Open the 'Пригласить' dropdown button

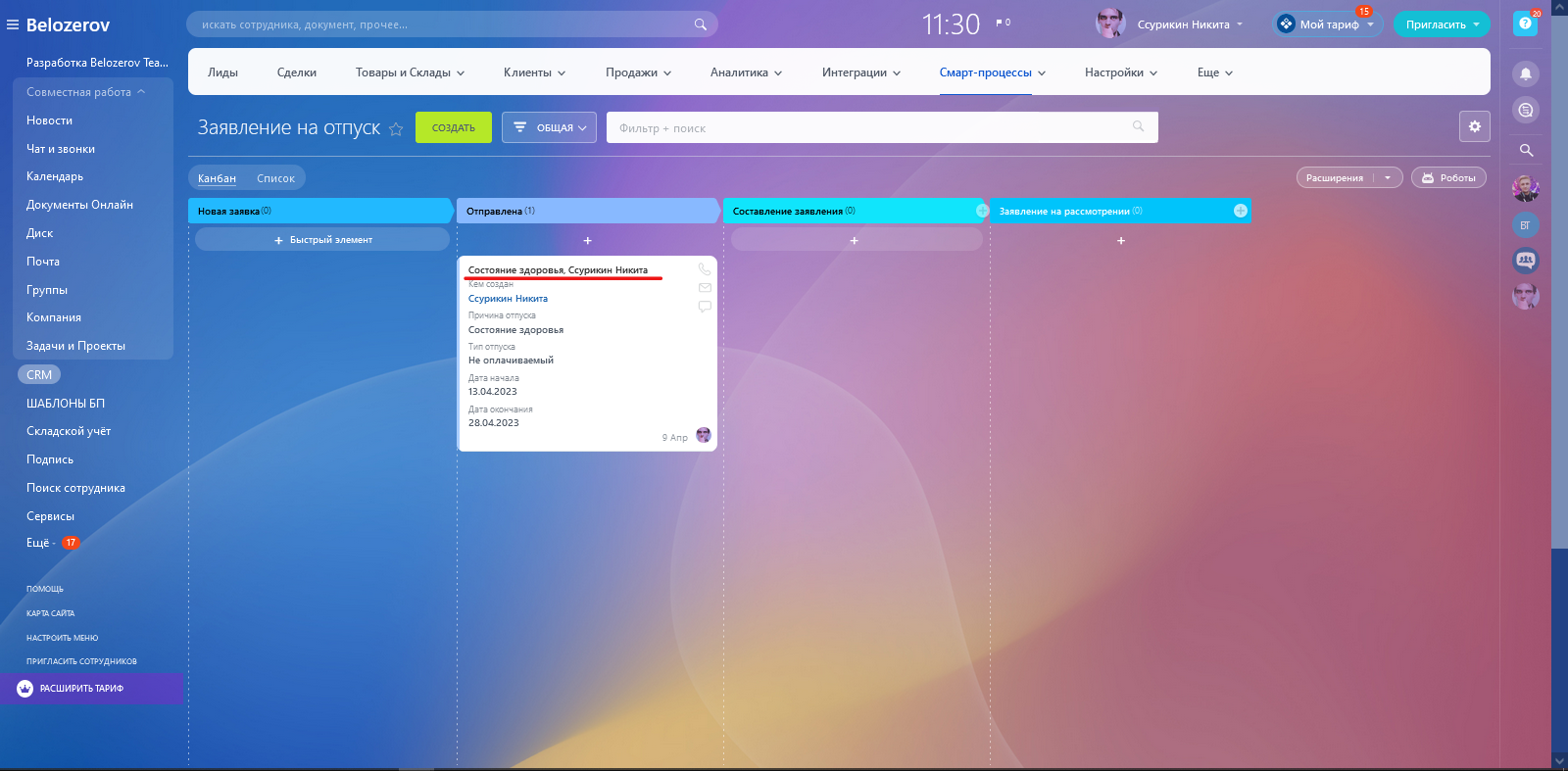tap(1442, 24)
